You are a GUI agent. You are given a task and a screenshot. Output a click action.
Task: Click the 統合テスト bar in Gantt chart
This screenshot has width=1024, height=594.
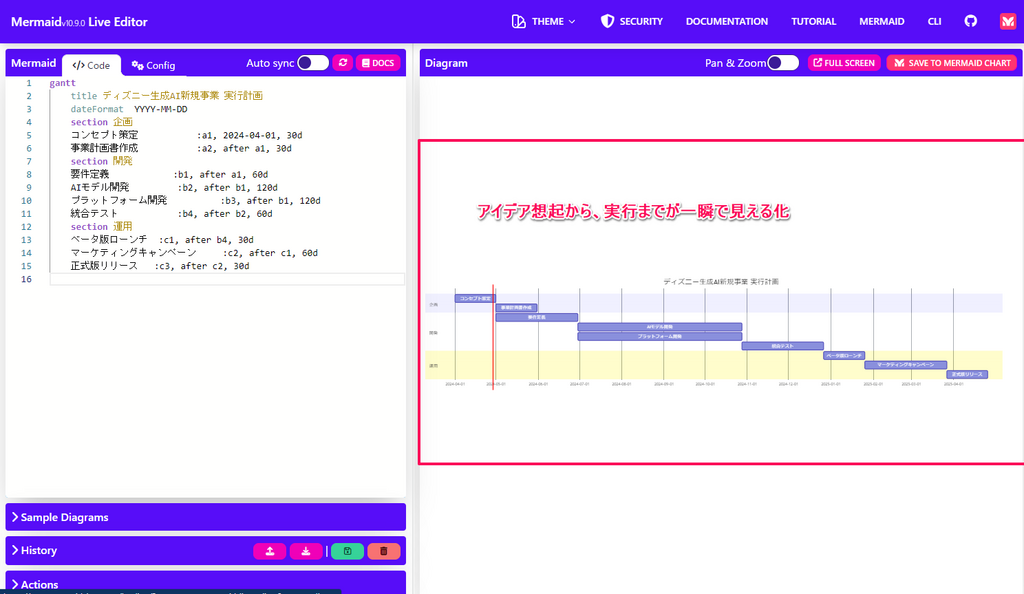[782, 346]
